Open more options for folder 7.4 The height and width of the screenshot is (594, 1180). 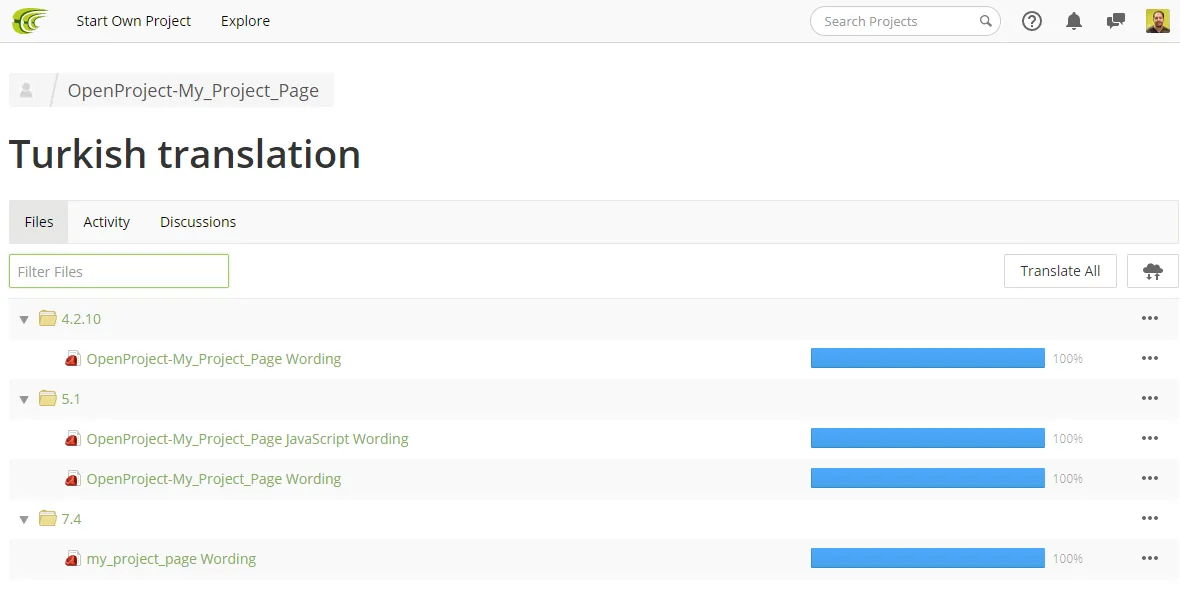coord(1149,518)
